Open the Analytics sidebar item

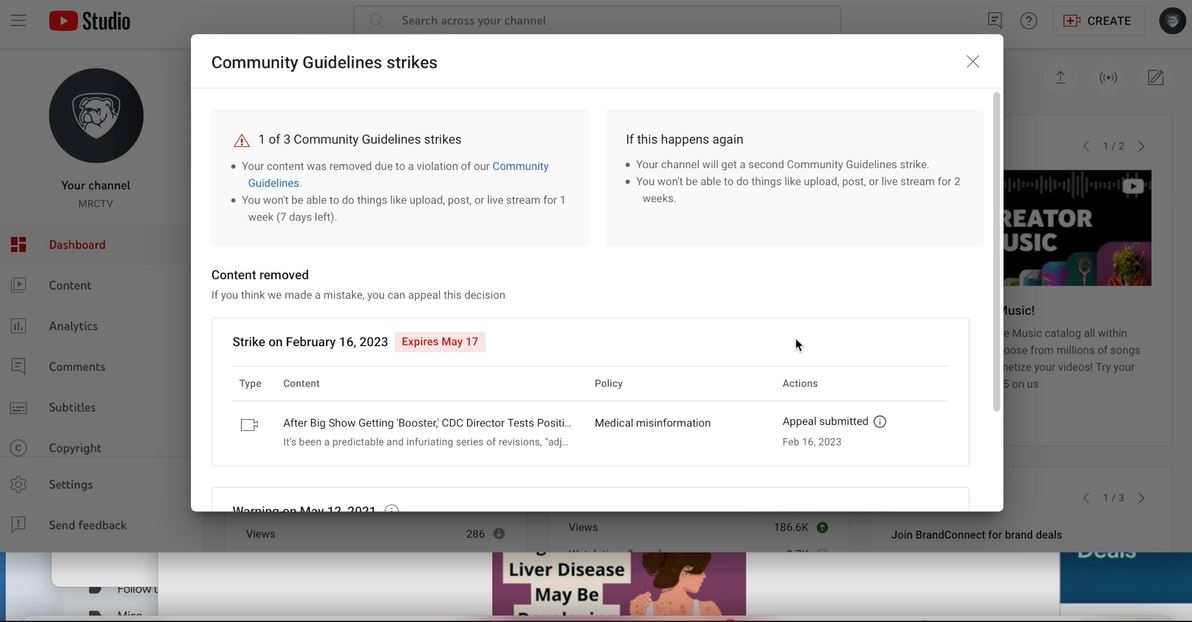coord(73,326)
